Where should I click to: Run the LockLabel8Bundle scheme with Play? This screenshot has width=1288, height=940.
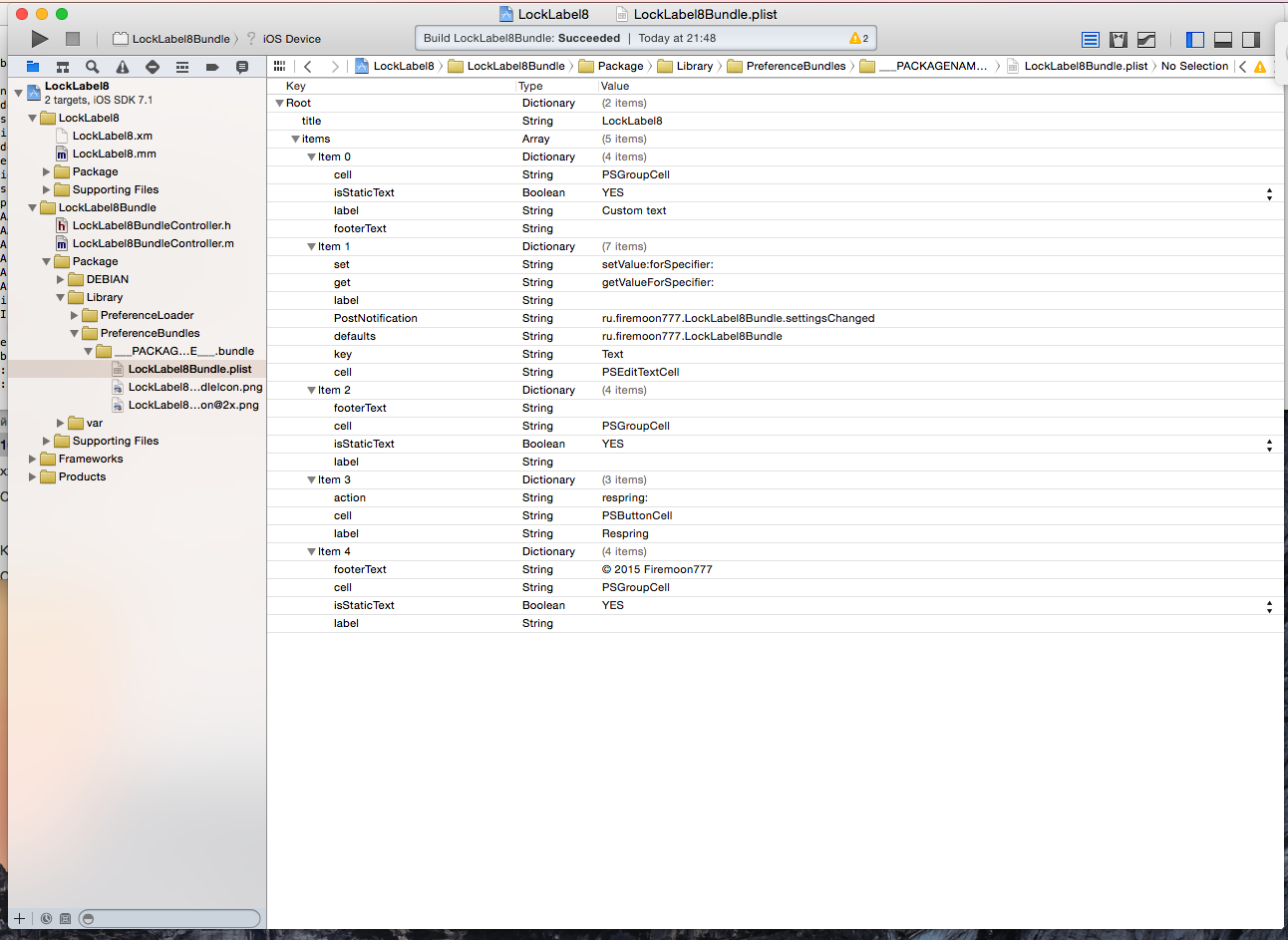39,39
